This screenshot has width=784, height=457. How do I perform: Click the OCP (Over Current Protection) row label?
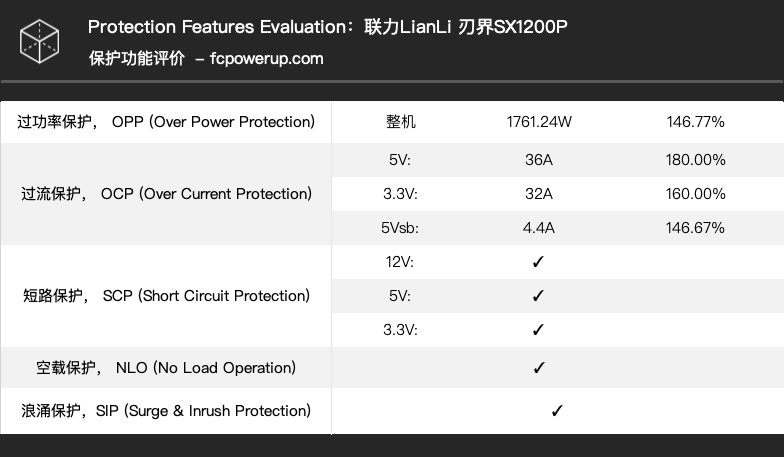166,194
